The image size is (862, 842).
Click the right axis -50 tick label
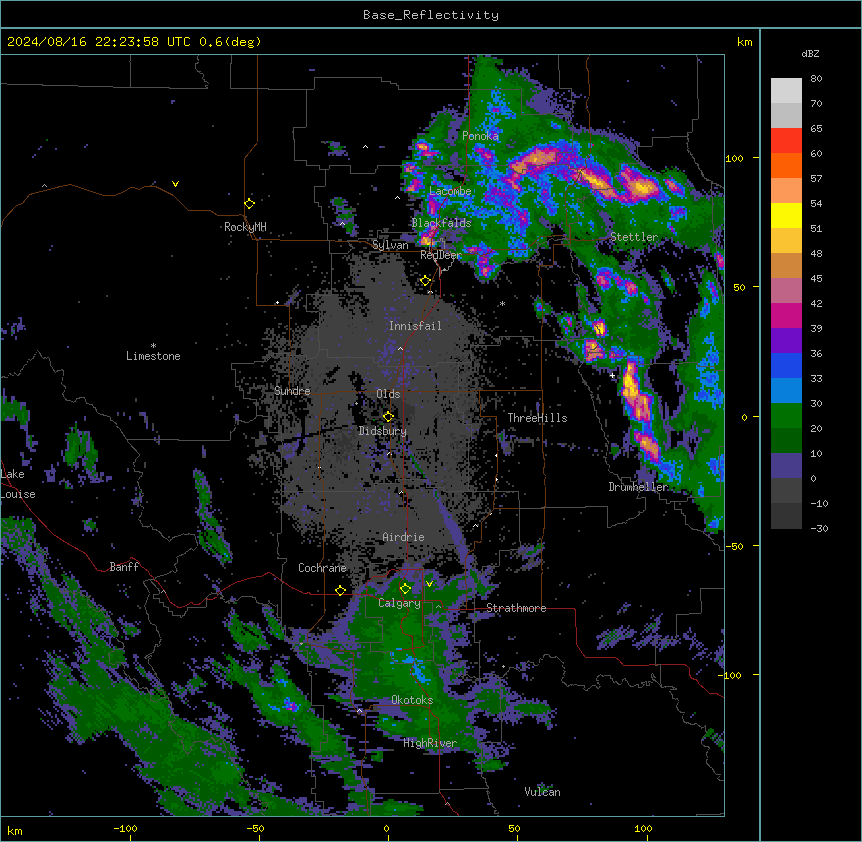(734, 546)
